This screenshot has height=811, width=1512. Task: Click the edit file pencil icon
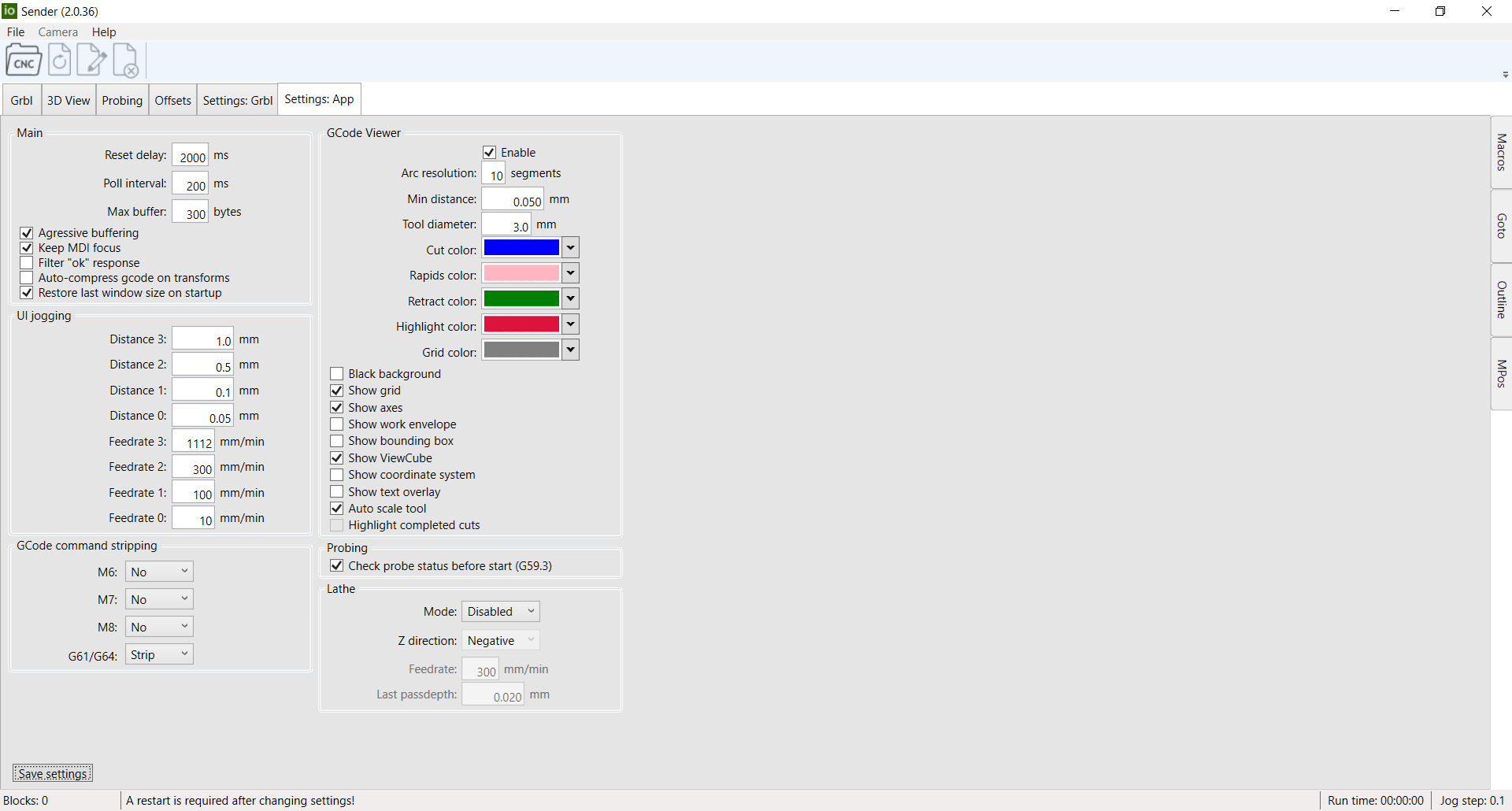pos(92,61)
